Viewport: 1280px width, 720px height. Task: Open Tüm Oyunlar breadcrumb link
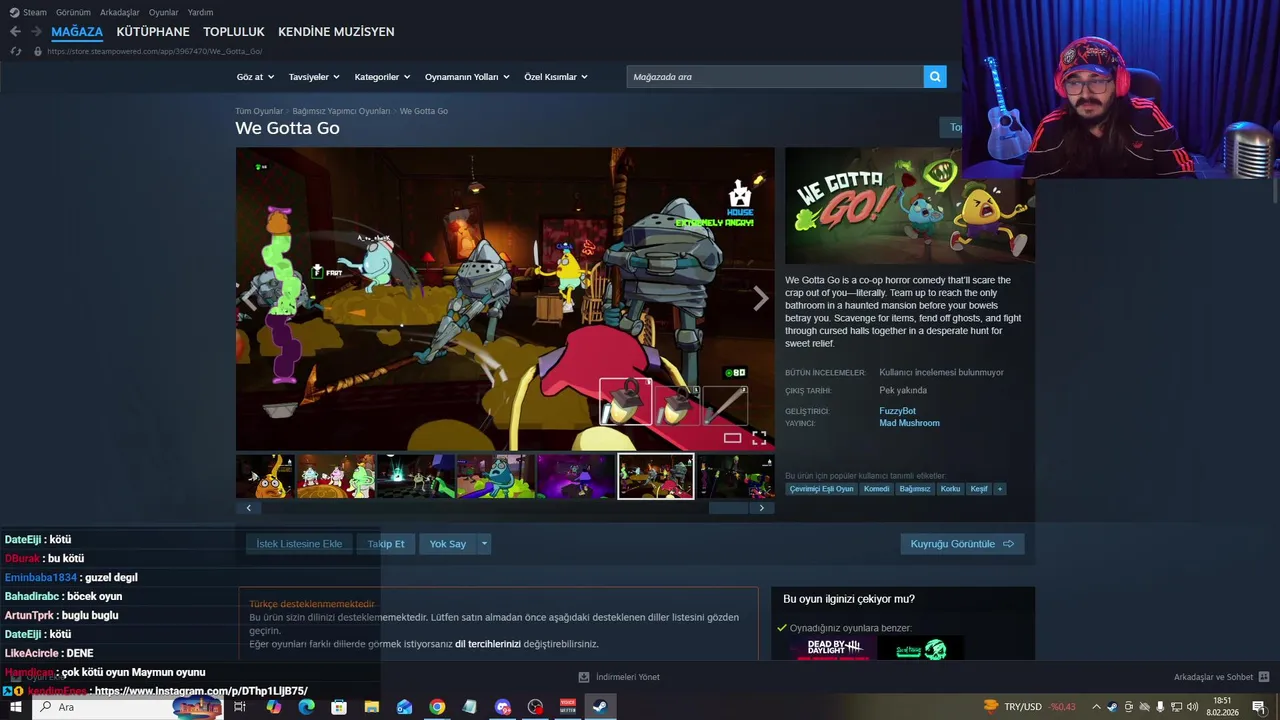(259, 111)
